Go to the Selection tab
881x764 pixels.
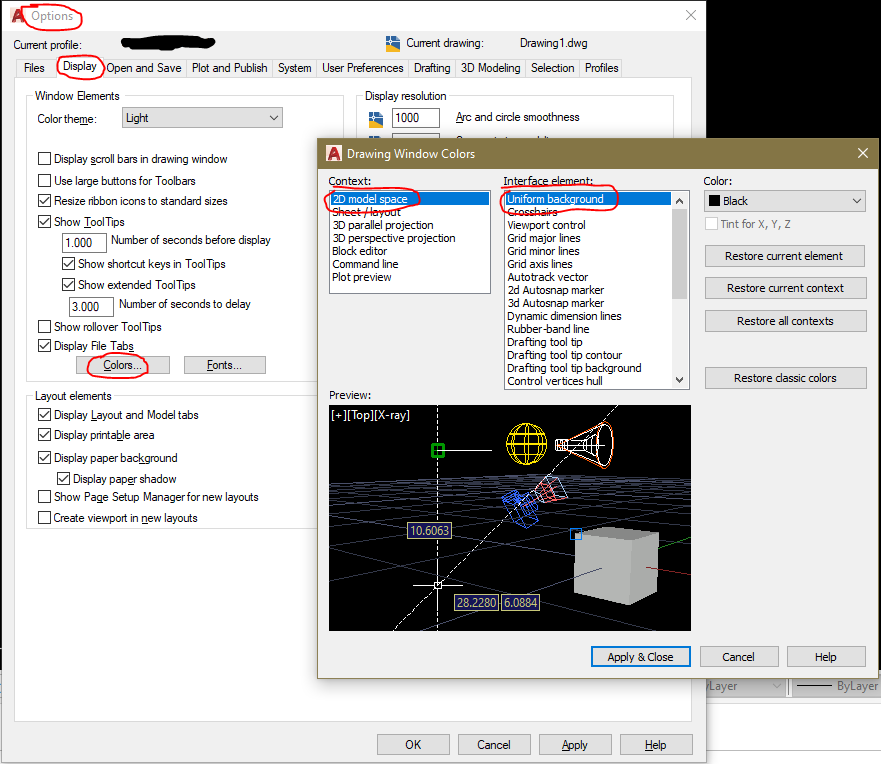552,68
